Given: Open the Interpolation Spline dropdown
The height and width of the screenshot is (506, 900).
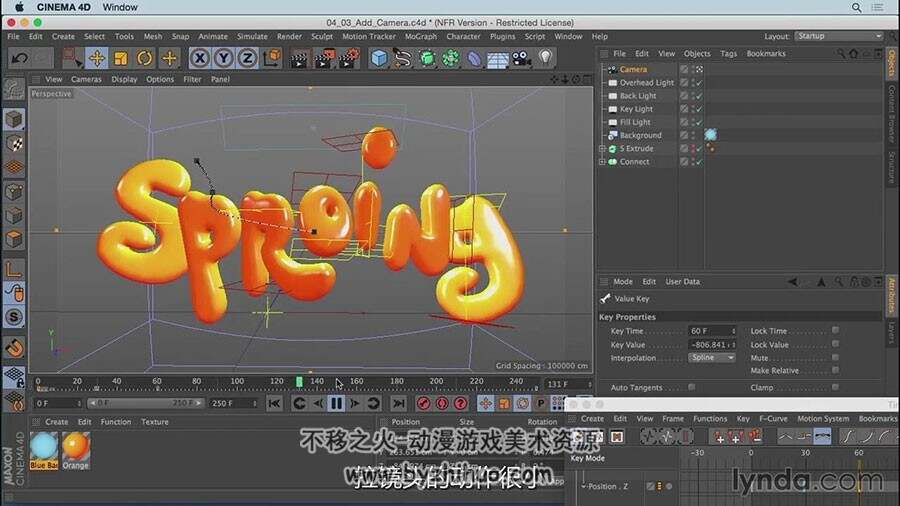Looking at the screenshot, I should coord(712,358).
